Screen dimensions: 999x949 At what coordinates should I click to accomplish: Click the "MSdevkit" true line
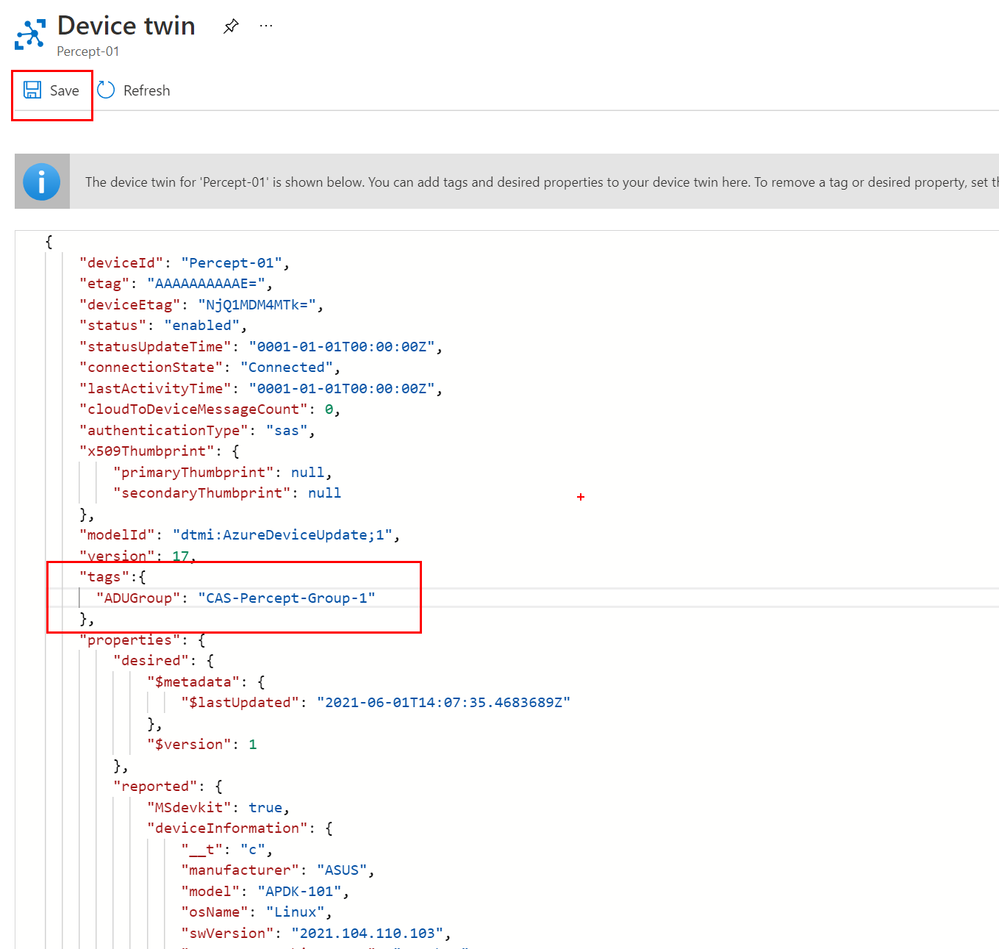point(219,808)
